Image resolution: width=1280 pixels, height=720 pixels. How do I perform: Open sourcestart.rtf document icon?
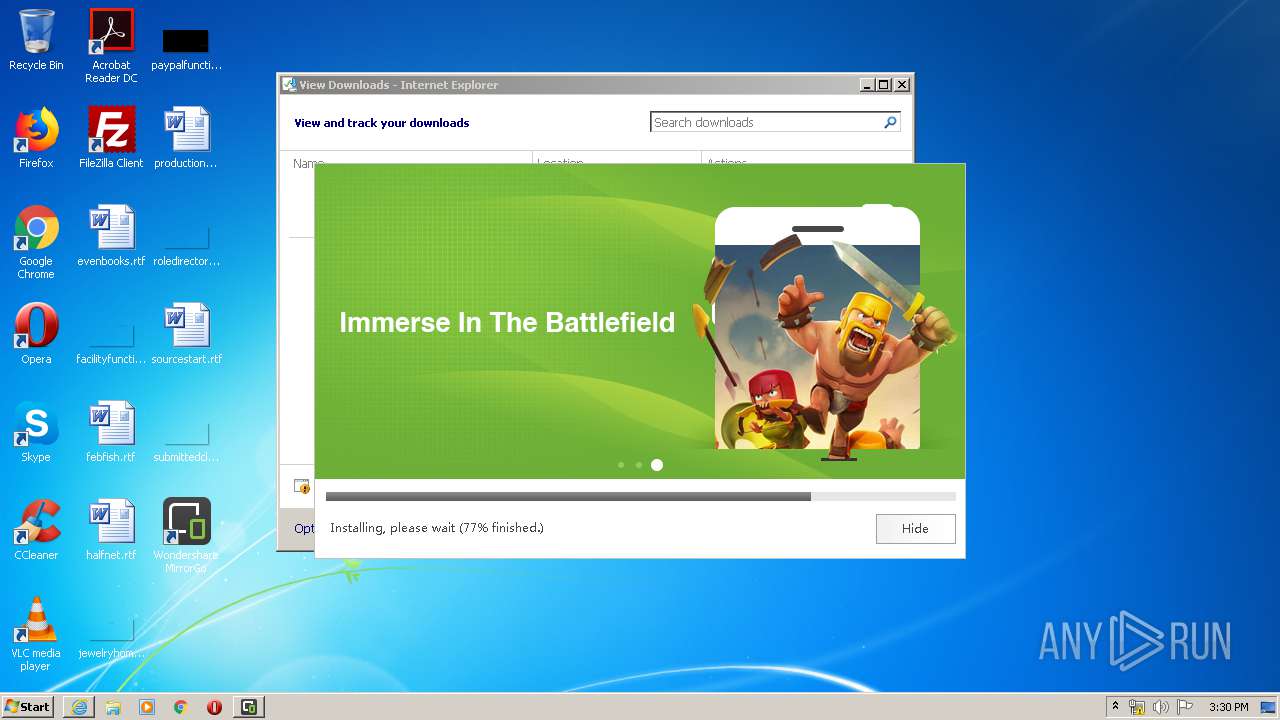pos(186,334)
